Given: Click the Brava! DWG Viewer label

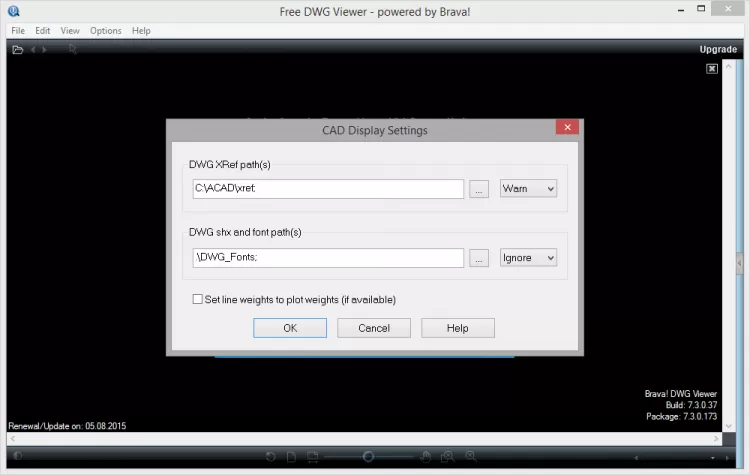Looking at the screenshot, I should point(681,394).
